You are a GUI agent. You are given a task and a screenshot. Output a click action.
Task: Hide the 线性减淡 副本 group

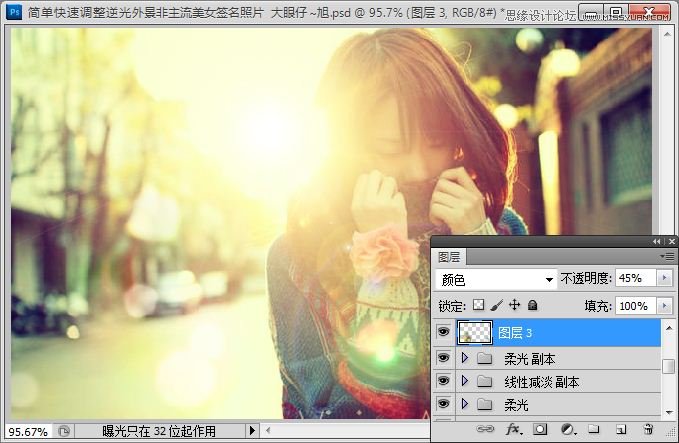tap(443, 381)
